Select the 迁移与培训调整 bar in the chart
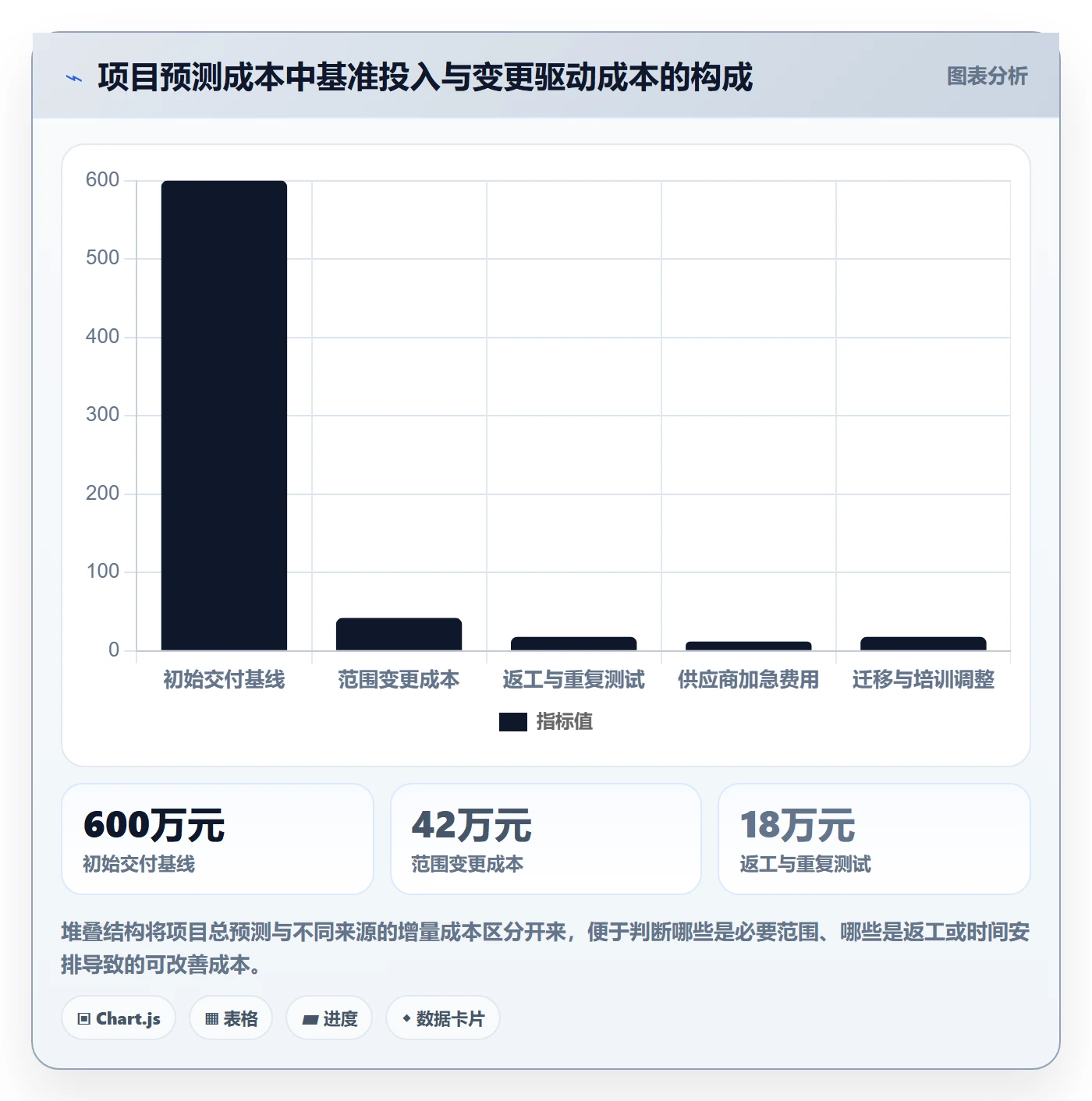Image resolution: width=1092 pixels, height=1101 pixels. [x=923, y=643]
